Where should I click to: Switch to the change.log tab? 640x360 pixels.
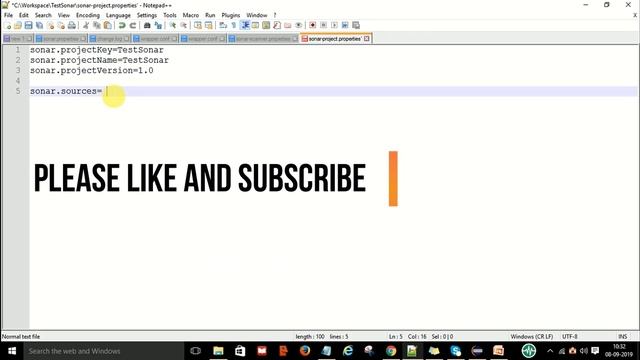click(110, 39)
